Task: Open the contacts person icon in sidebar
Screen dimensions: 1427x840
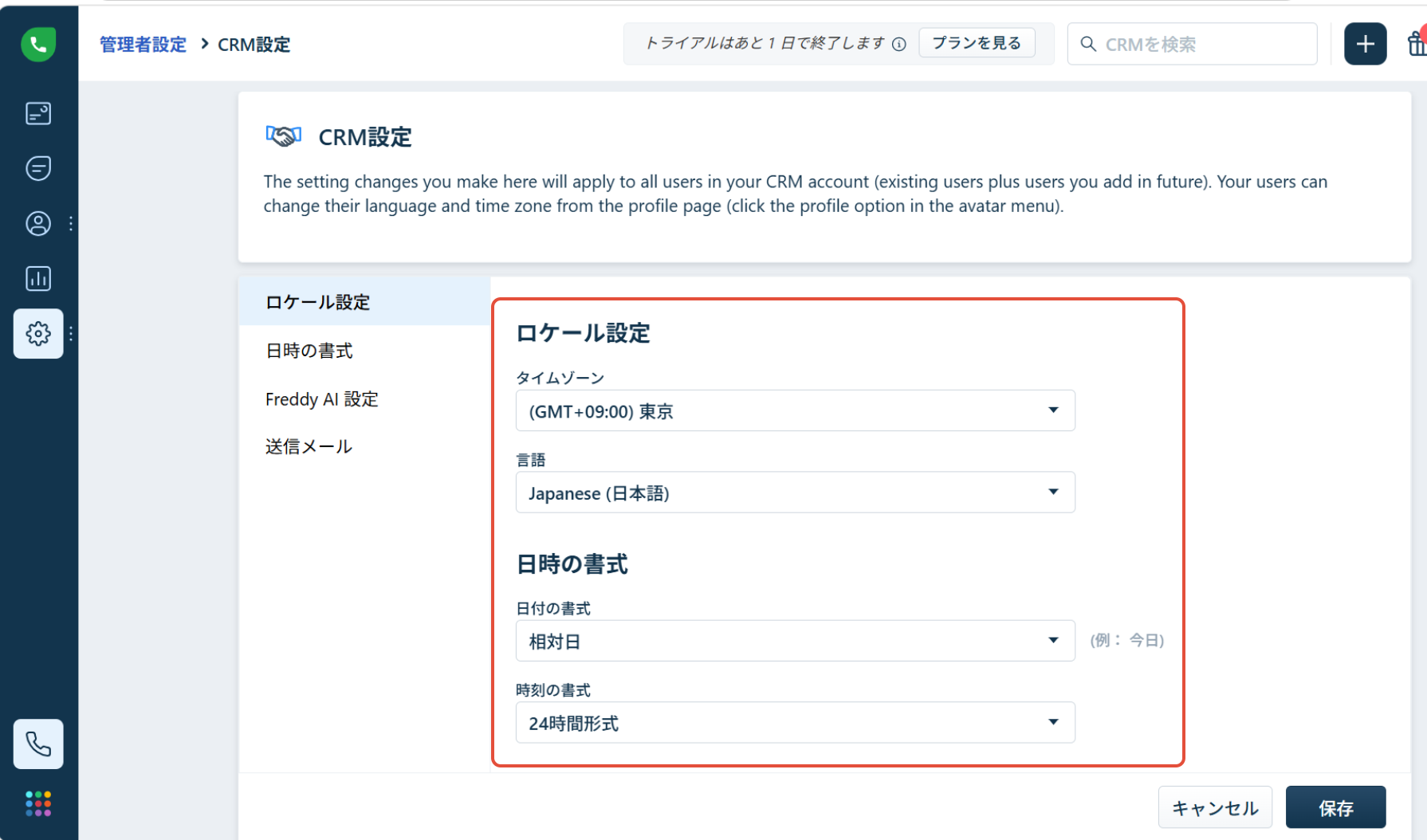Action: pos(38,223)
